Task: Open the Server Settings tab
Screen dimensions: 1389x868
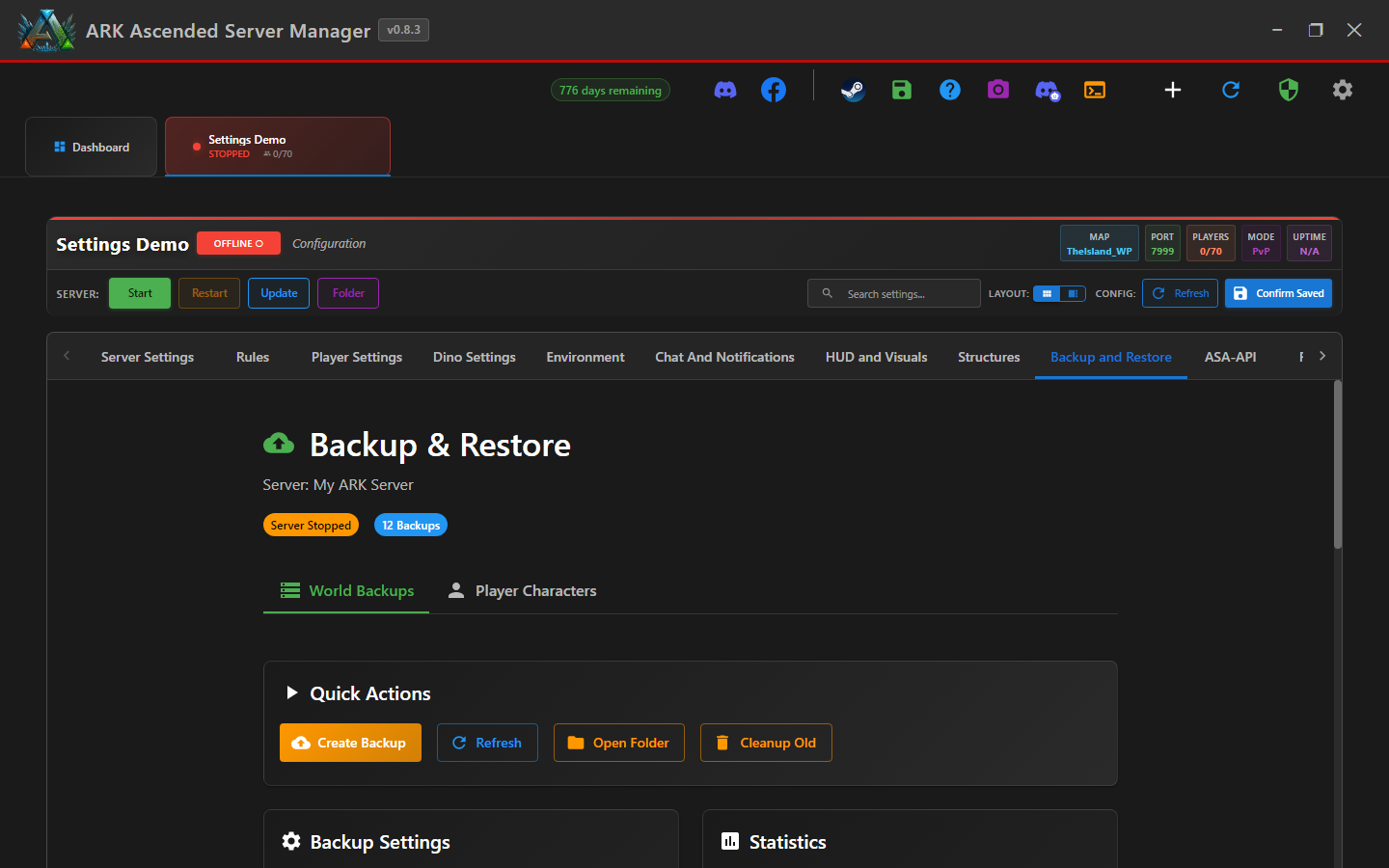Action: (148, 357)
